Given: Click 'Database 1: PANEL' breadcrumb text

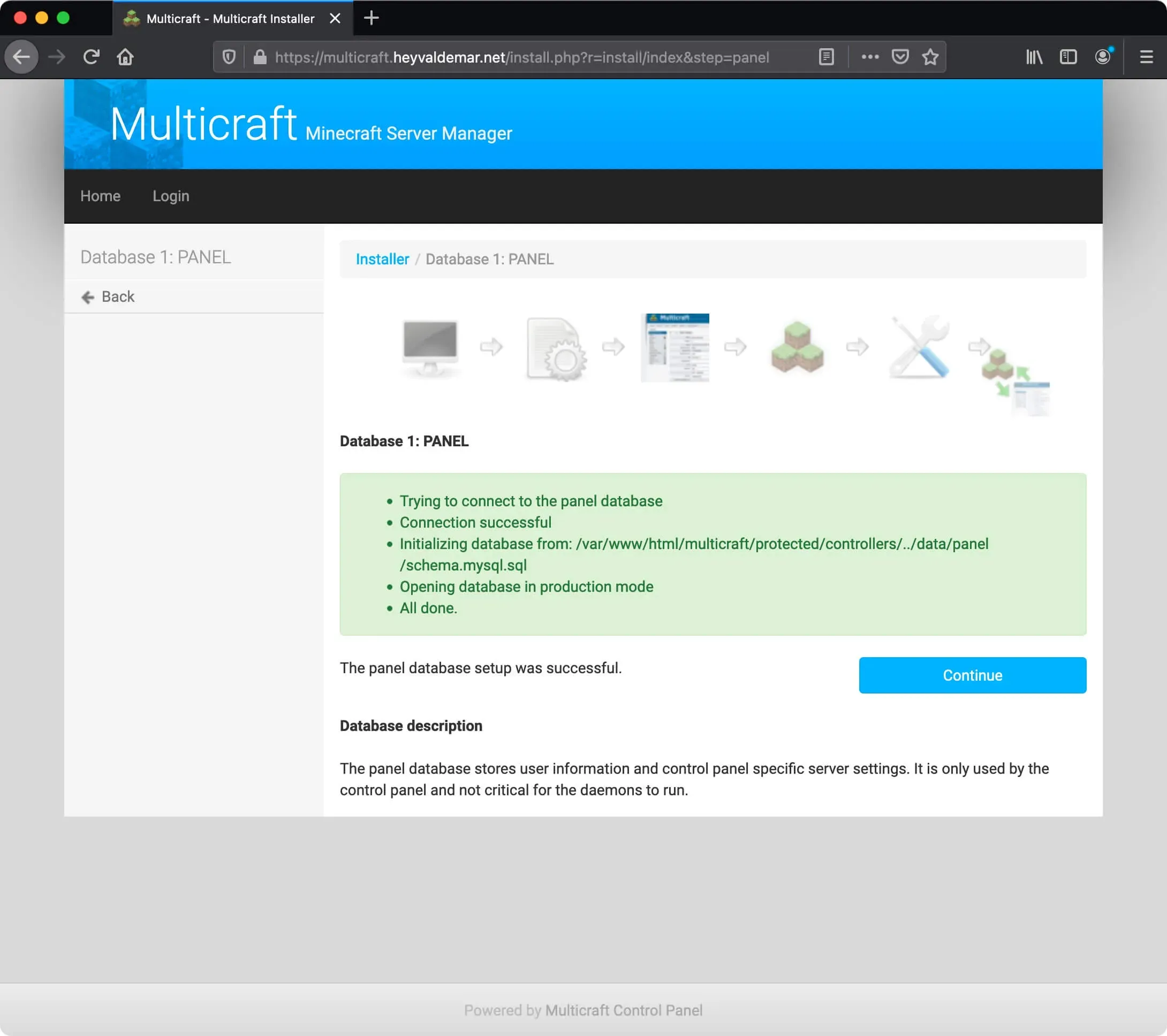Looking at the screenshot, I should click(489, 259).
